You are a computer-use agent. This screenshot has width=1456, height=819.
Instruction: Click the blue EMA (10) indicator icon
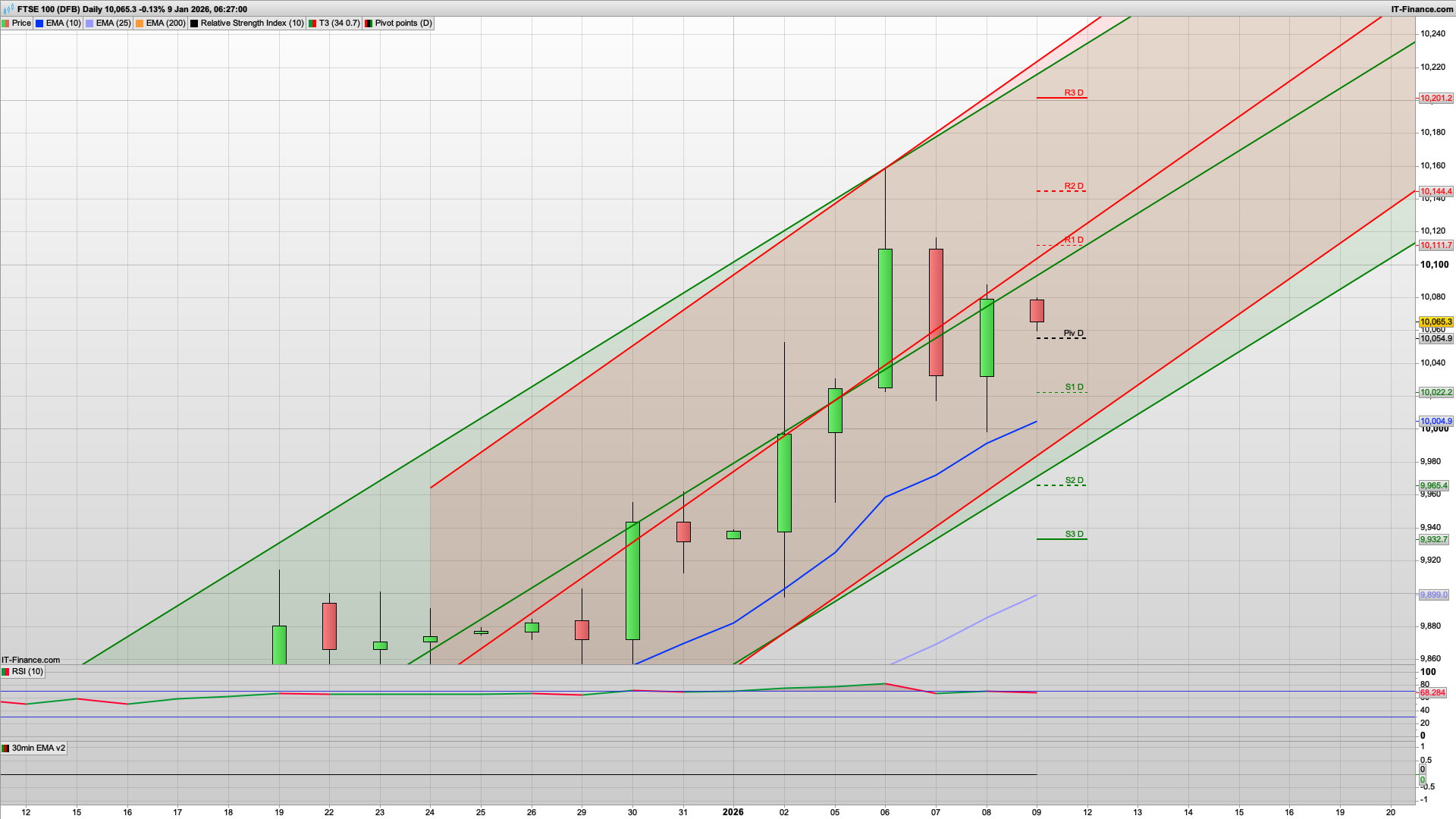point(39,23)
